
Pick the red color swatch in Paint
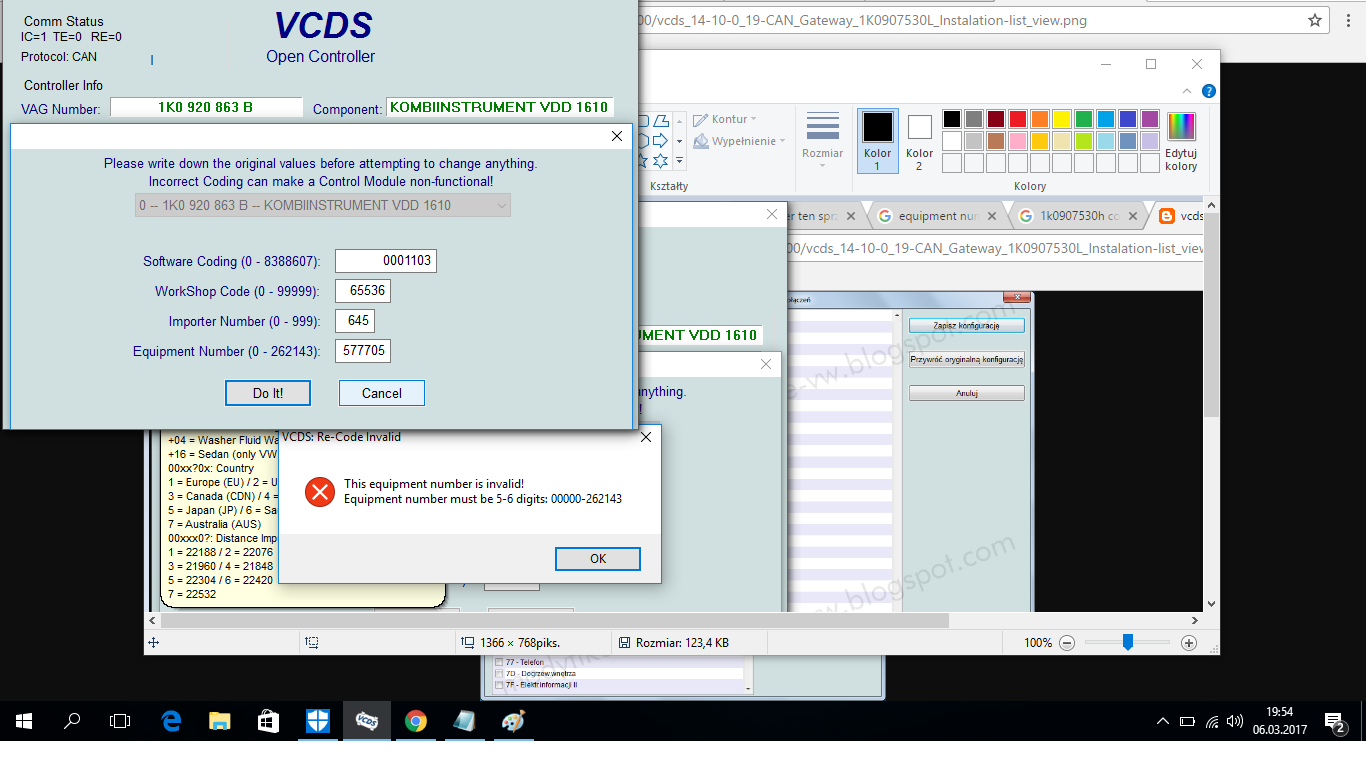pyautogui.click(x=1018, y=119)
